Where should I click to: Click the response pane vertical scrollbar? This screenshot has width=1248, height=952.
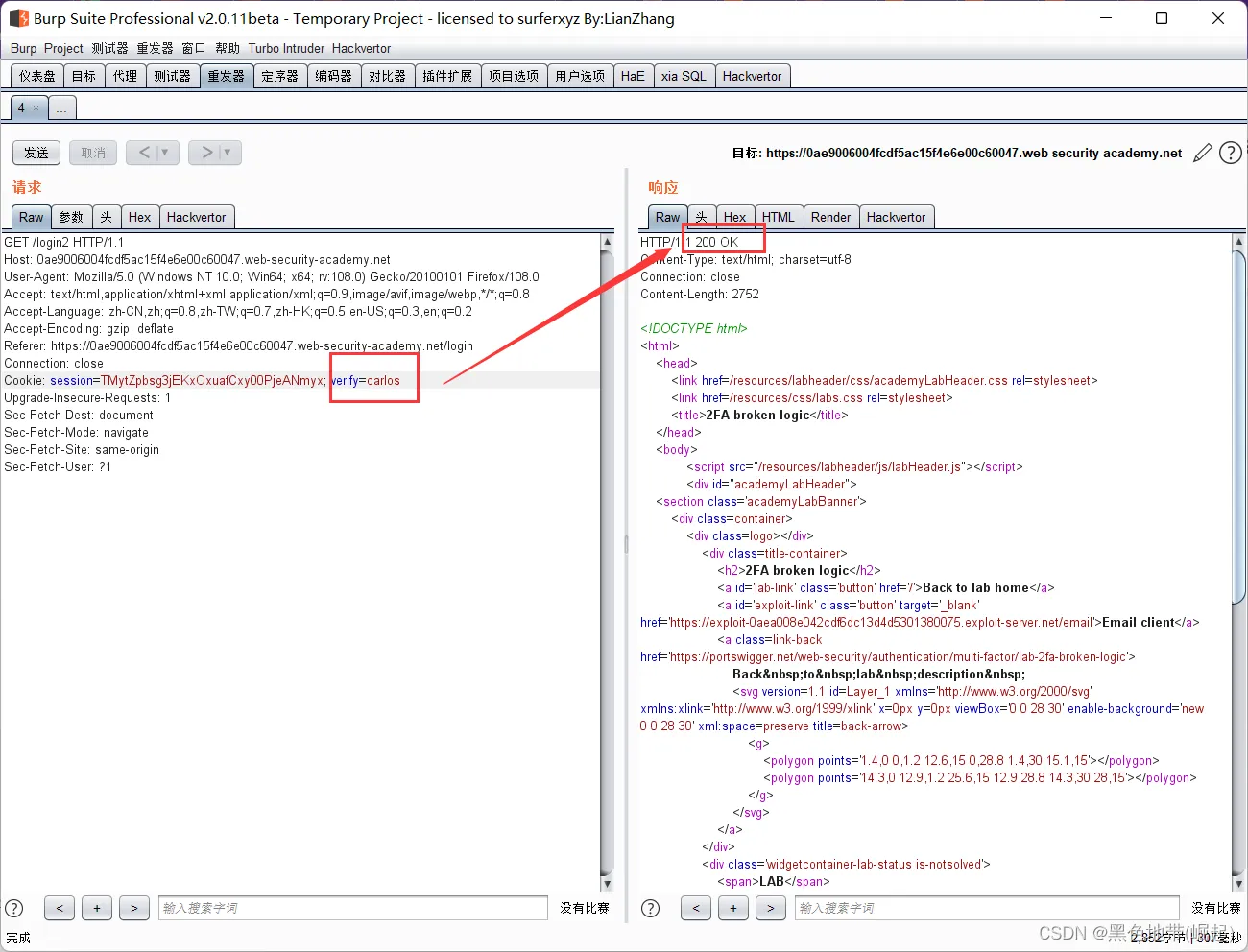point(1238,562)
